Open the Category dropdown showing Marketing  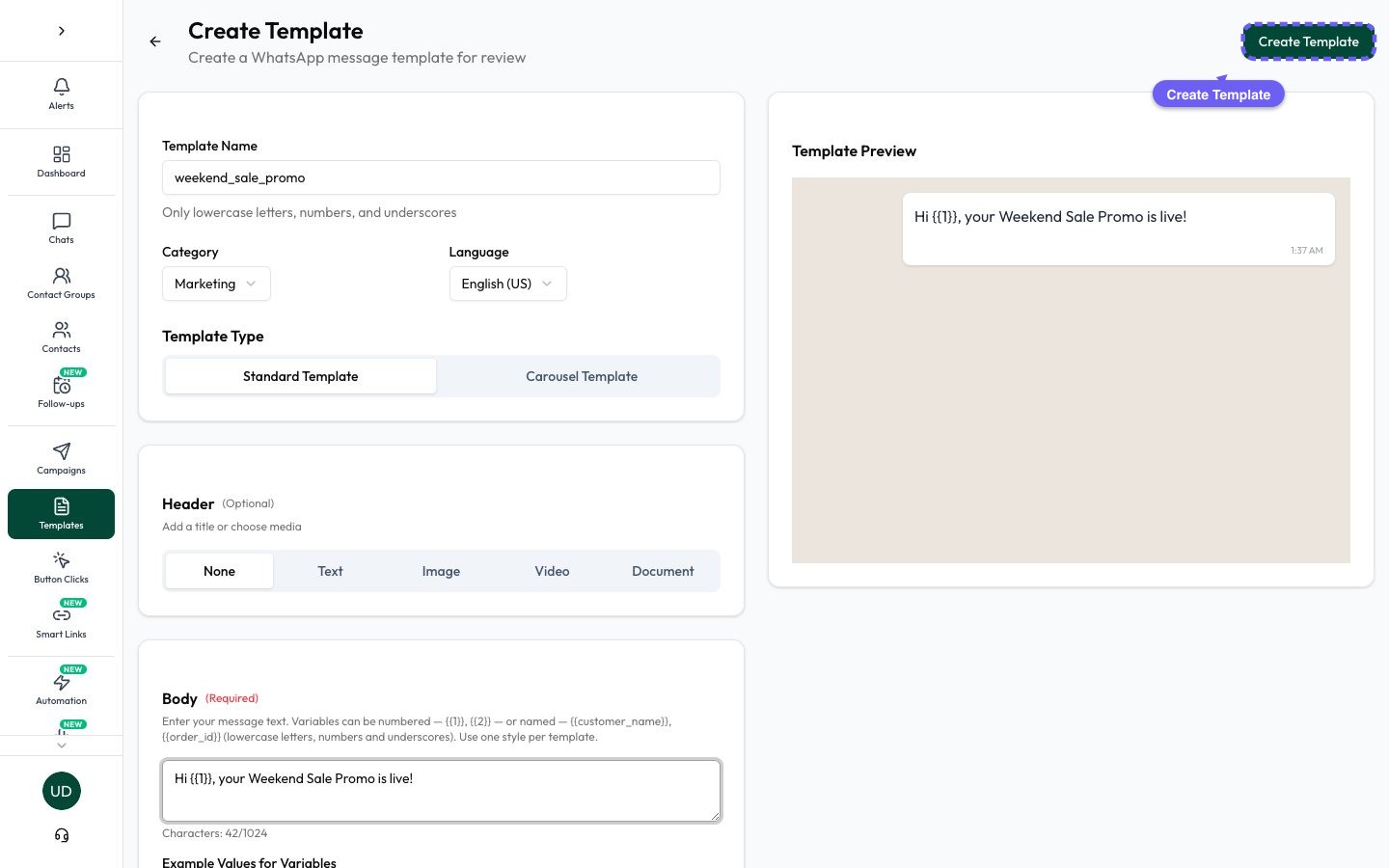click(216, 284)
